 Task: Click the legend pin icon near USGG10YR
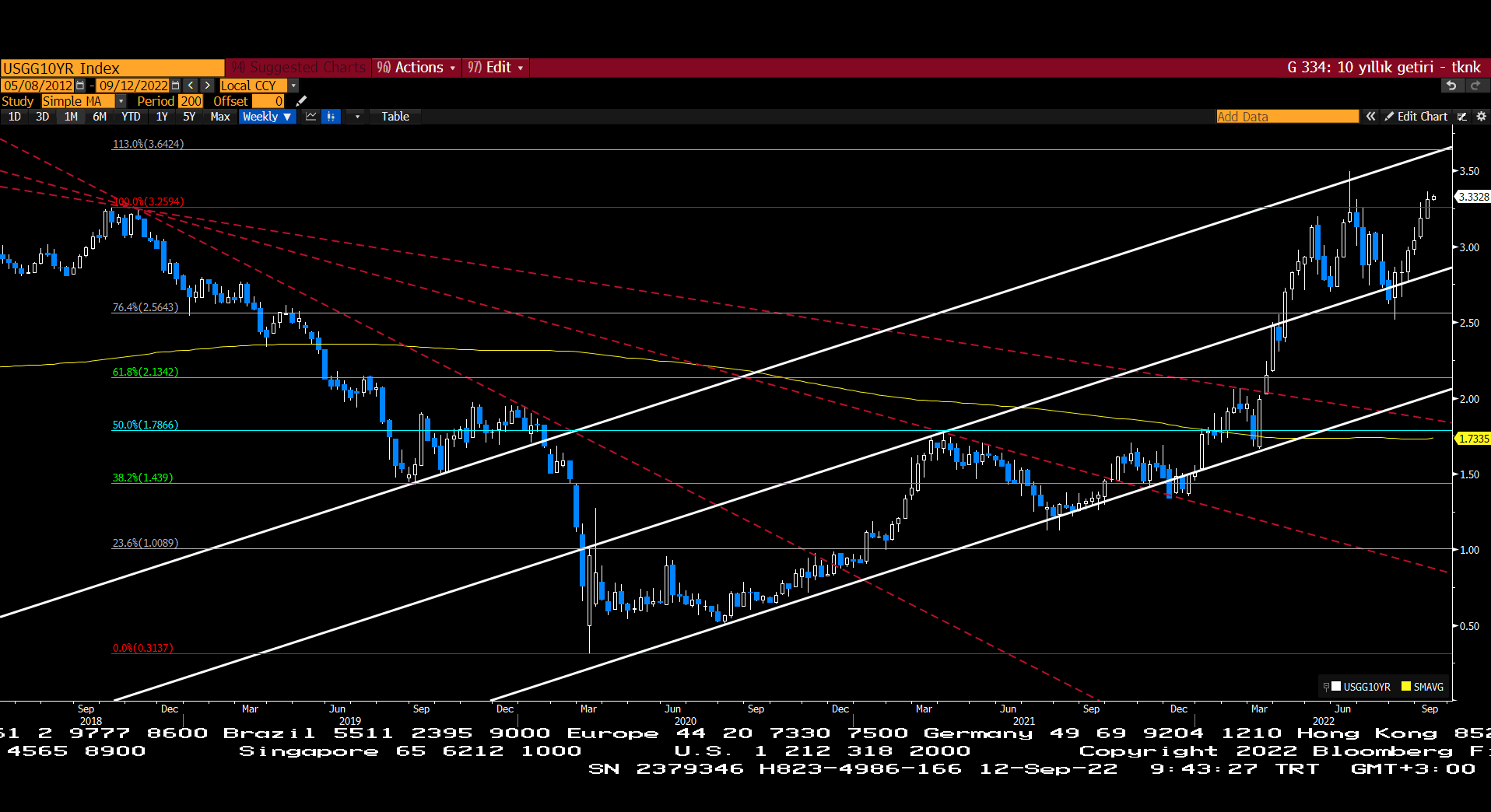1326,687
